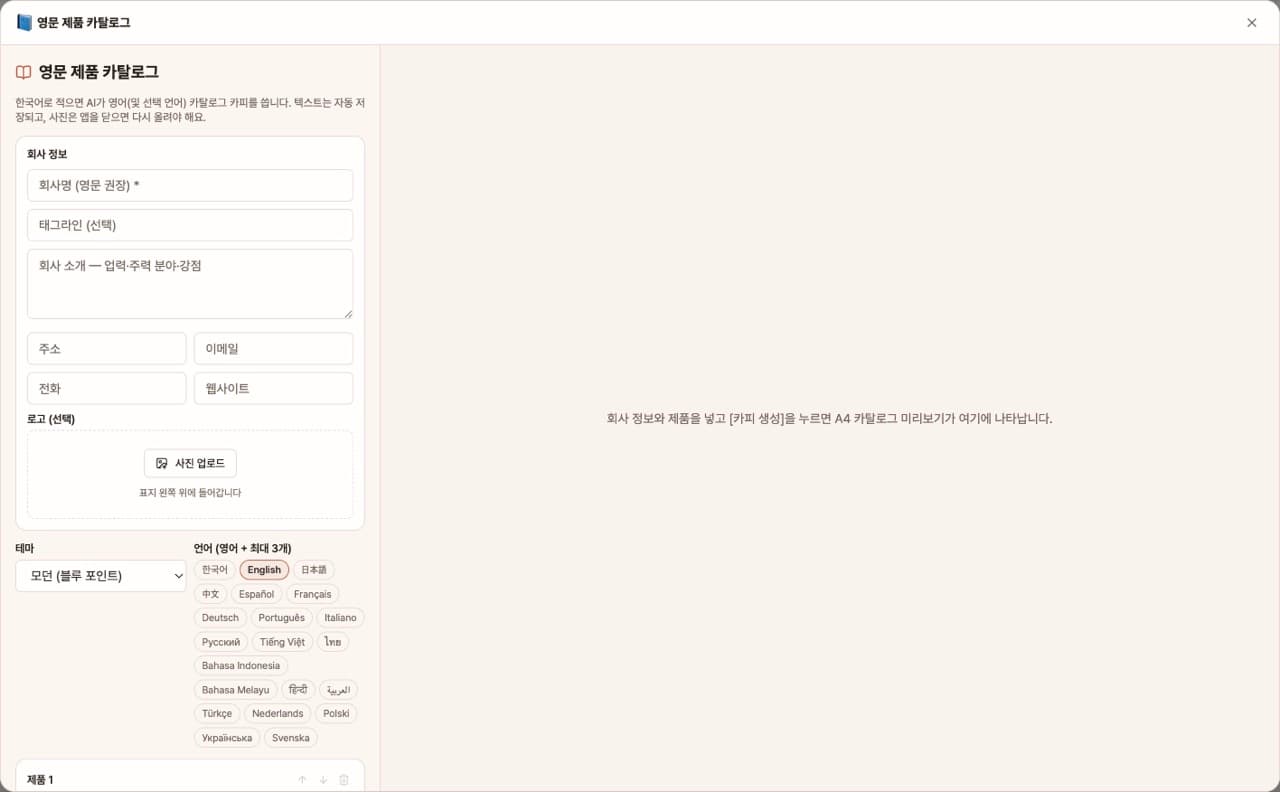This screenshot has width=1280, height=792.
Task: Click the blue book app icon in title bar
Action: [25, 22]
